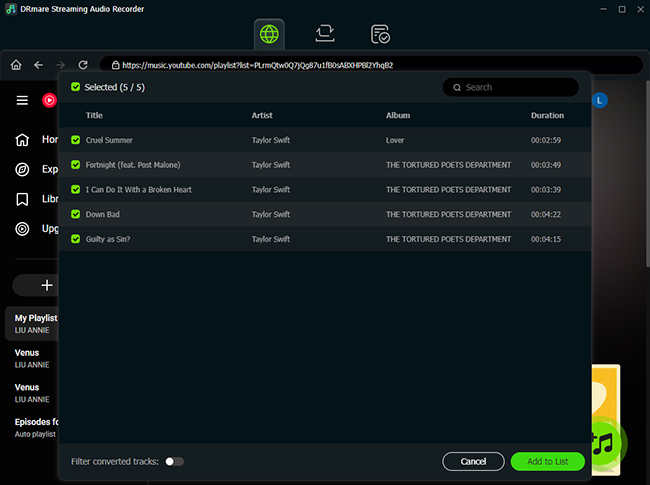This screenshot has width=650, height=485.
Task: Click the 00:02:59 duration value
Action: tap(546, 140)
